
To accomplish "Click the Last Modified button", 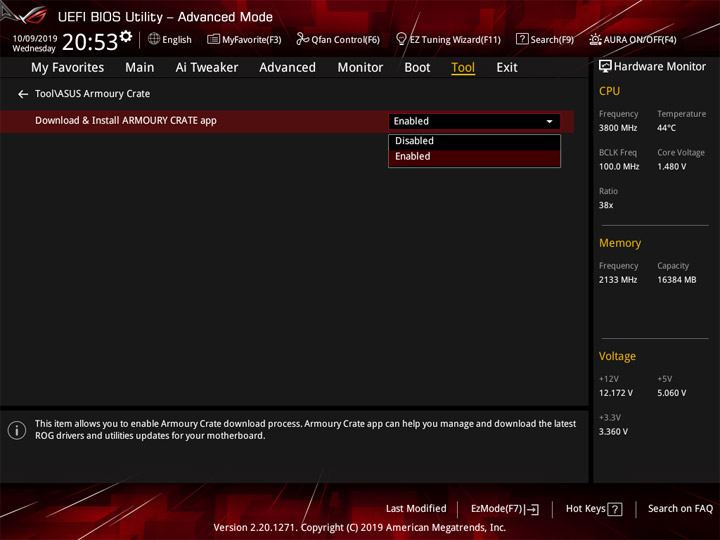I will tap(416, 509).
